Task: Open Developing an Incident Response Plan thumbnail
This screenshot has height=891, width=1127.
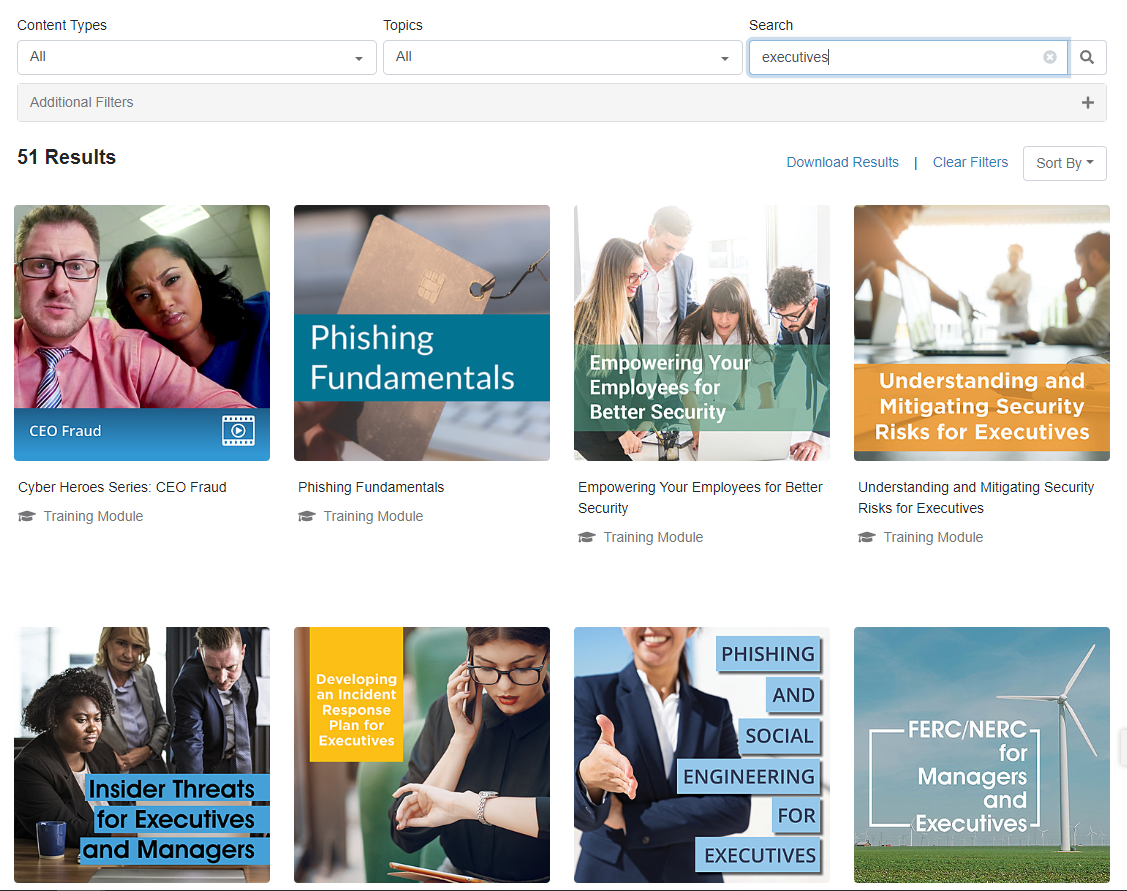Action: tap(421, 754)
